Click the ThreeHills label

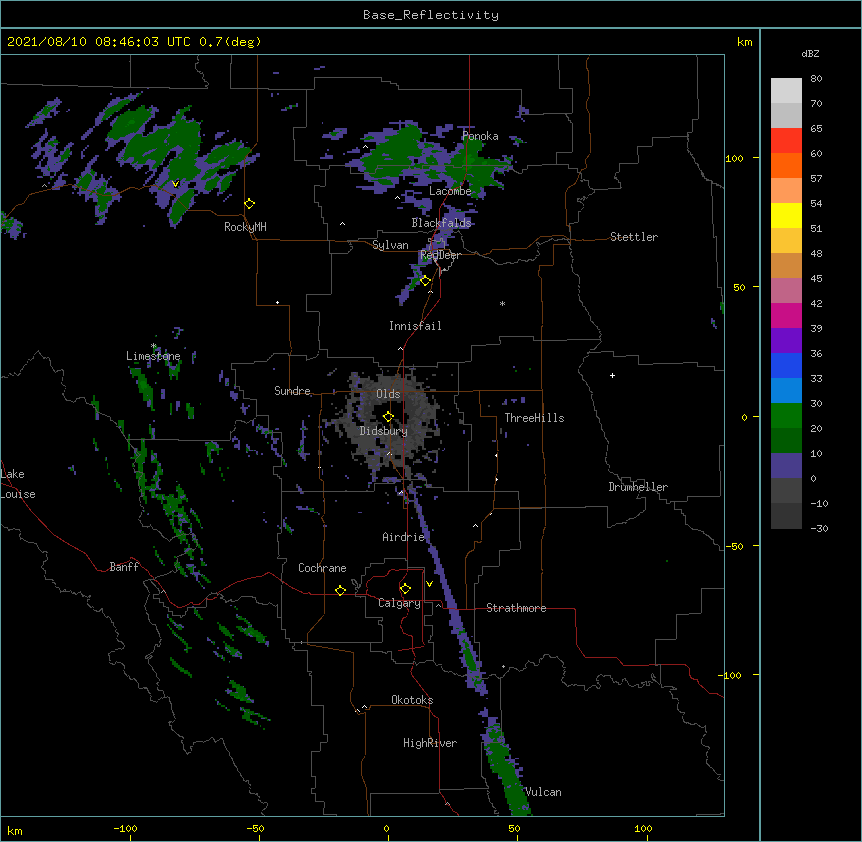point(534,418)
